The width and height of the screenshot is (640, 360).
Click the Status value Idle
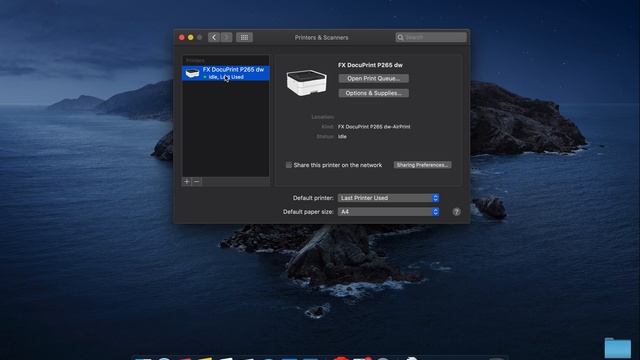click(342, 136)
